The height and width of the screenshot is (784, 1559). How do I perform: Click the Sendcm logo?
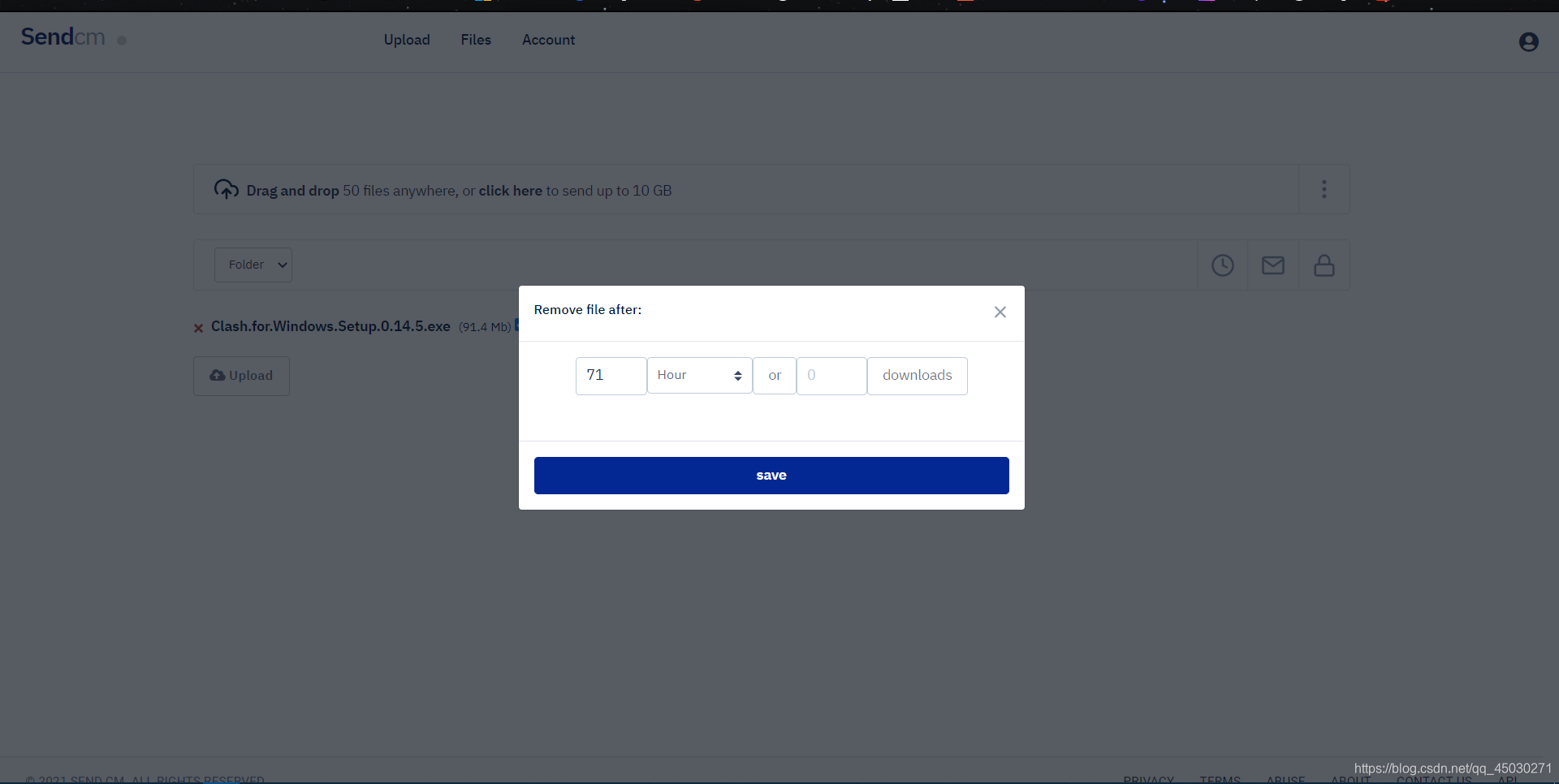[x=63, y=37]
